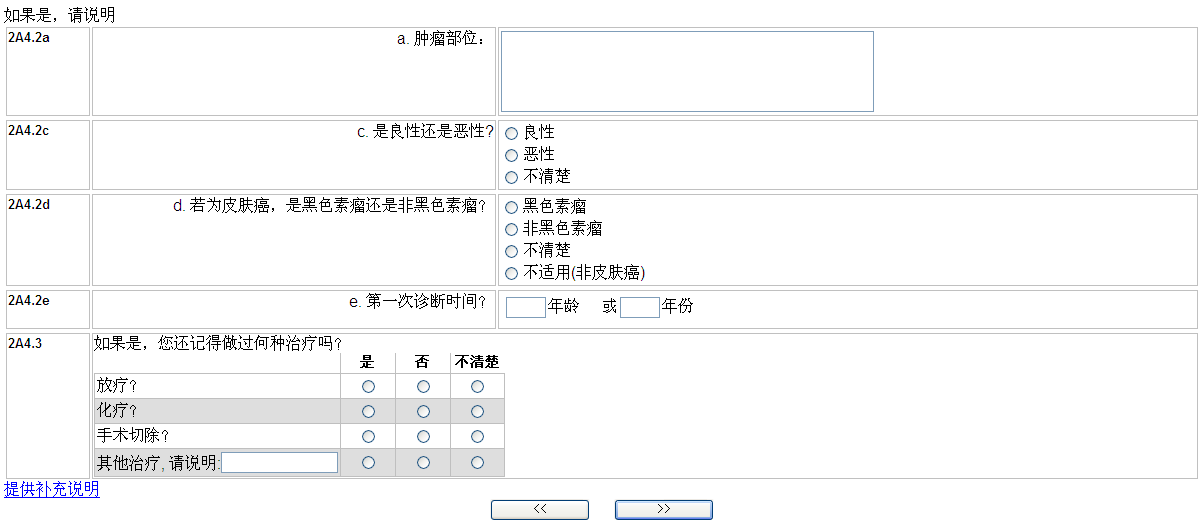Choose 不适用(非皮肤癌) option
1201x525 pixels.
(512, 273)
